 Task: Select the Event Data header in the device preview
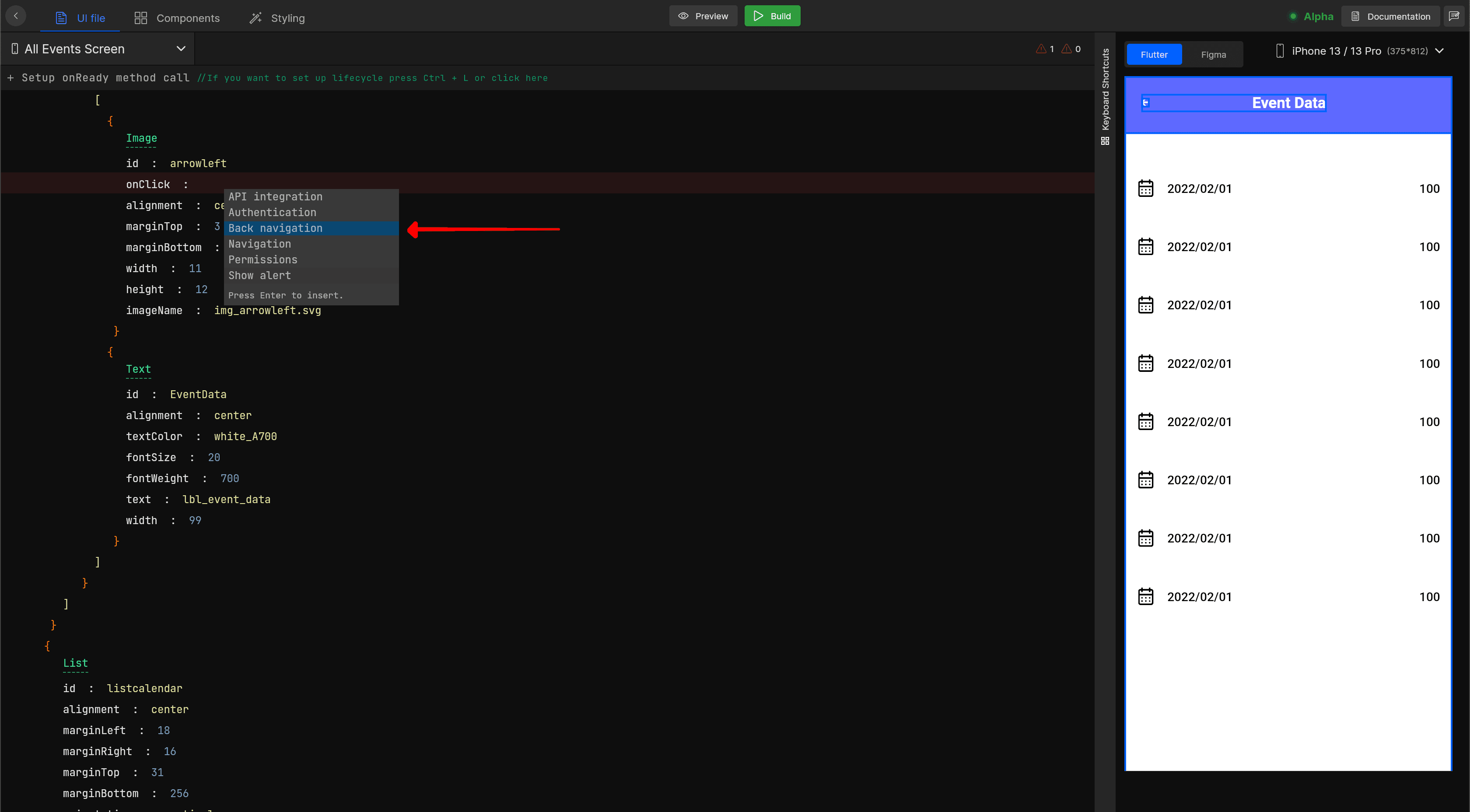(1288, 103)
